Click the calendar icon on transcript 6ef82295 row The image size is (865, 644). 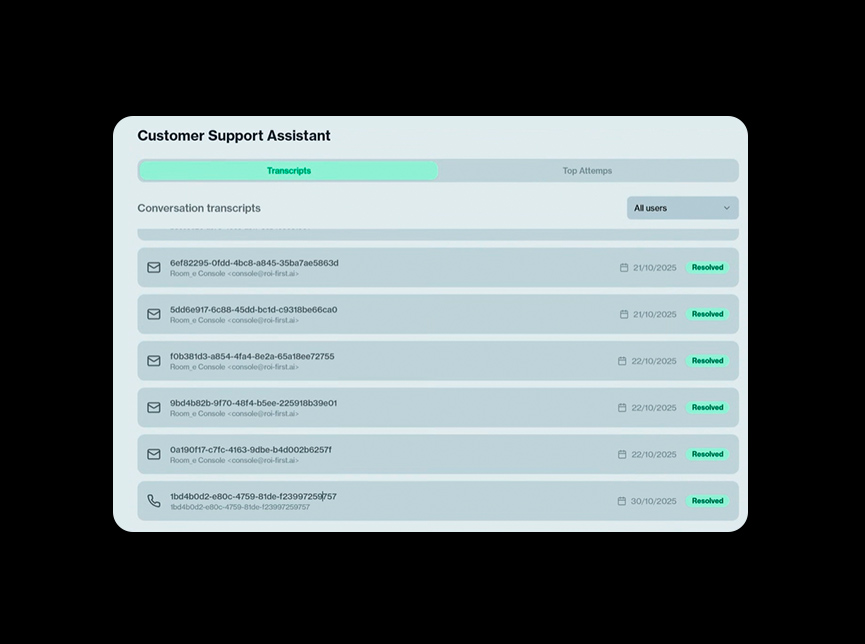point(624,268)
